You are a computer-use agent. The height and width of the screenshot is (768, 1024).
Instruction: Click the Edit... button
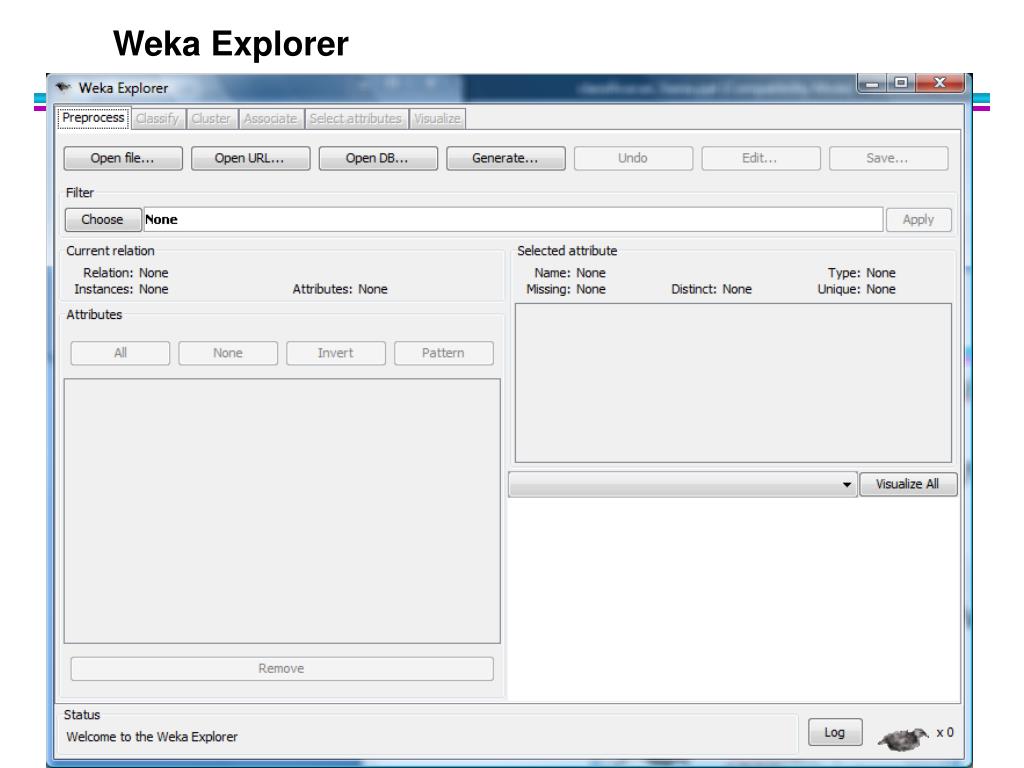[x=760, y=158]
